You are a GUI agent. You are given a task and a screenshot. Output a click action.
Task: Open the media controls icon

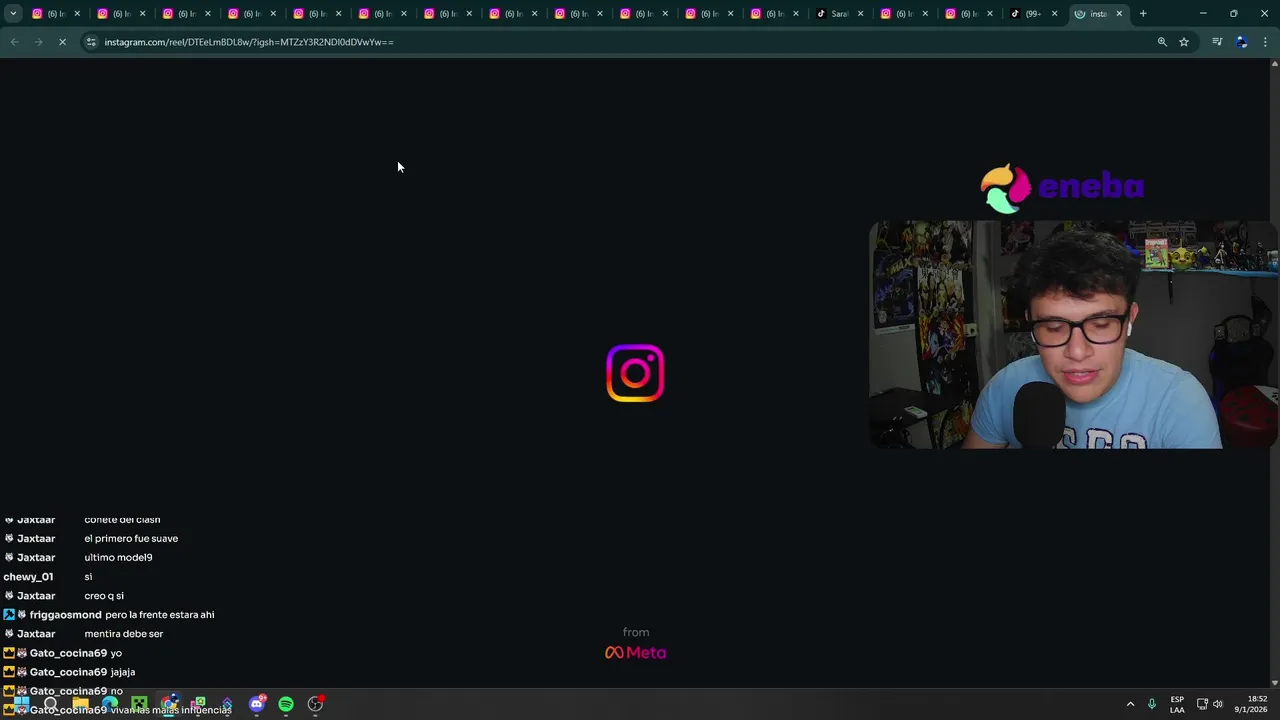pos(1217,42)
